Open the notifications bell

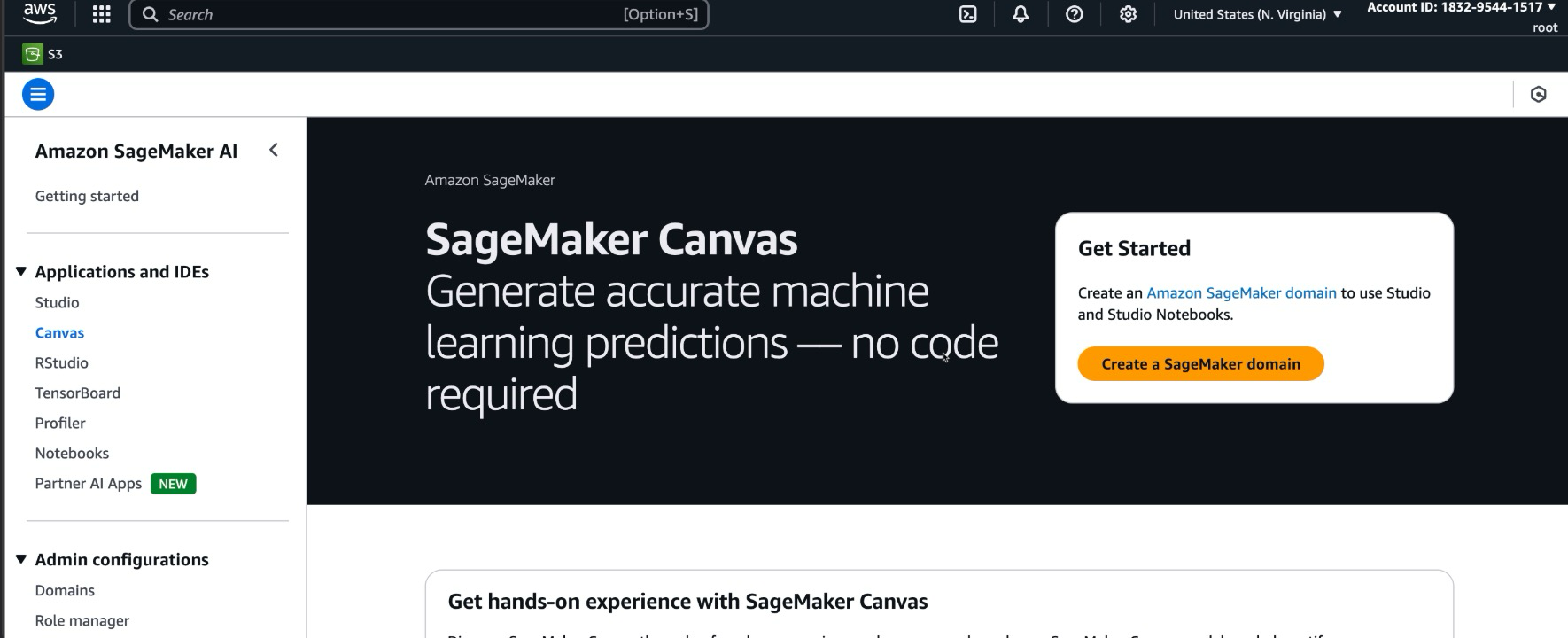tap(1021, 14)
